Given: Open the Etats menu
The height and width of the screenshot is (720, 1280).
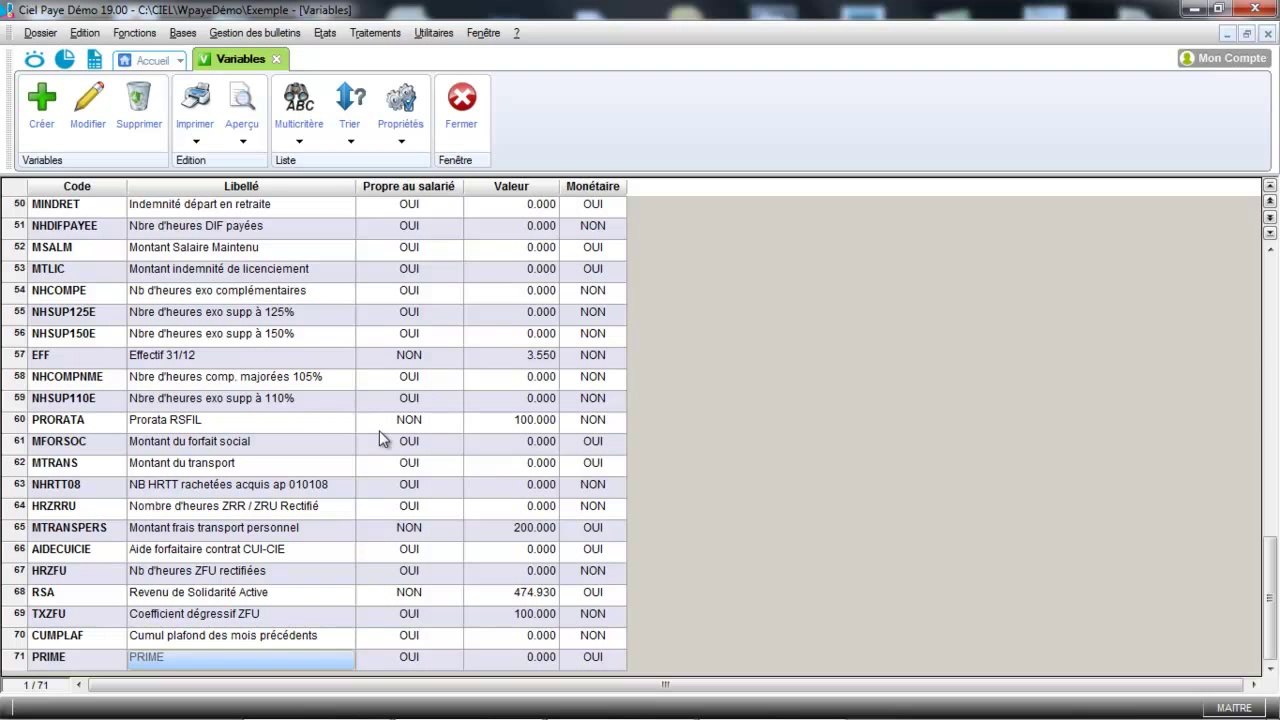Looking at the screenshot, I should point(325,33).
